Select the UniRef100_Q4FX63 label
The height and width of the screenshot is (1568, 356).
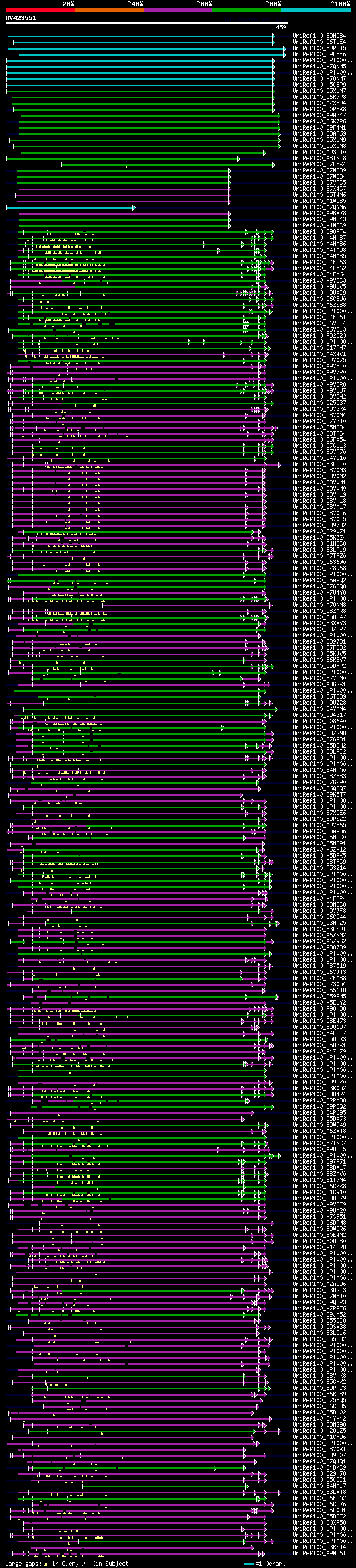tap(319, 262)
